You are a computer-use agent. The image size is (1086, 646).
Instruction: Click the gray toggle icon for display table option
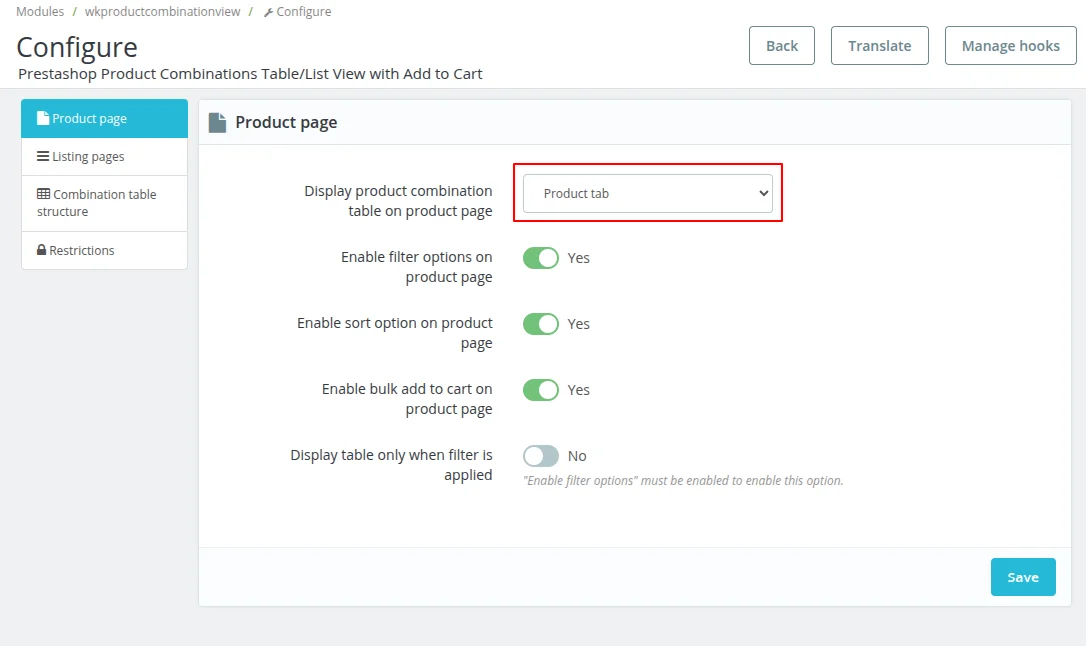[x=541, y=455]
